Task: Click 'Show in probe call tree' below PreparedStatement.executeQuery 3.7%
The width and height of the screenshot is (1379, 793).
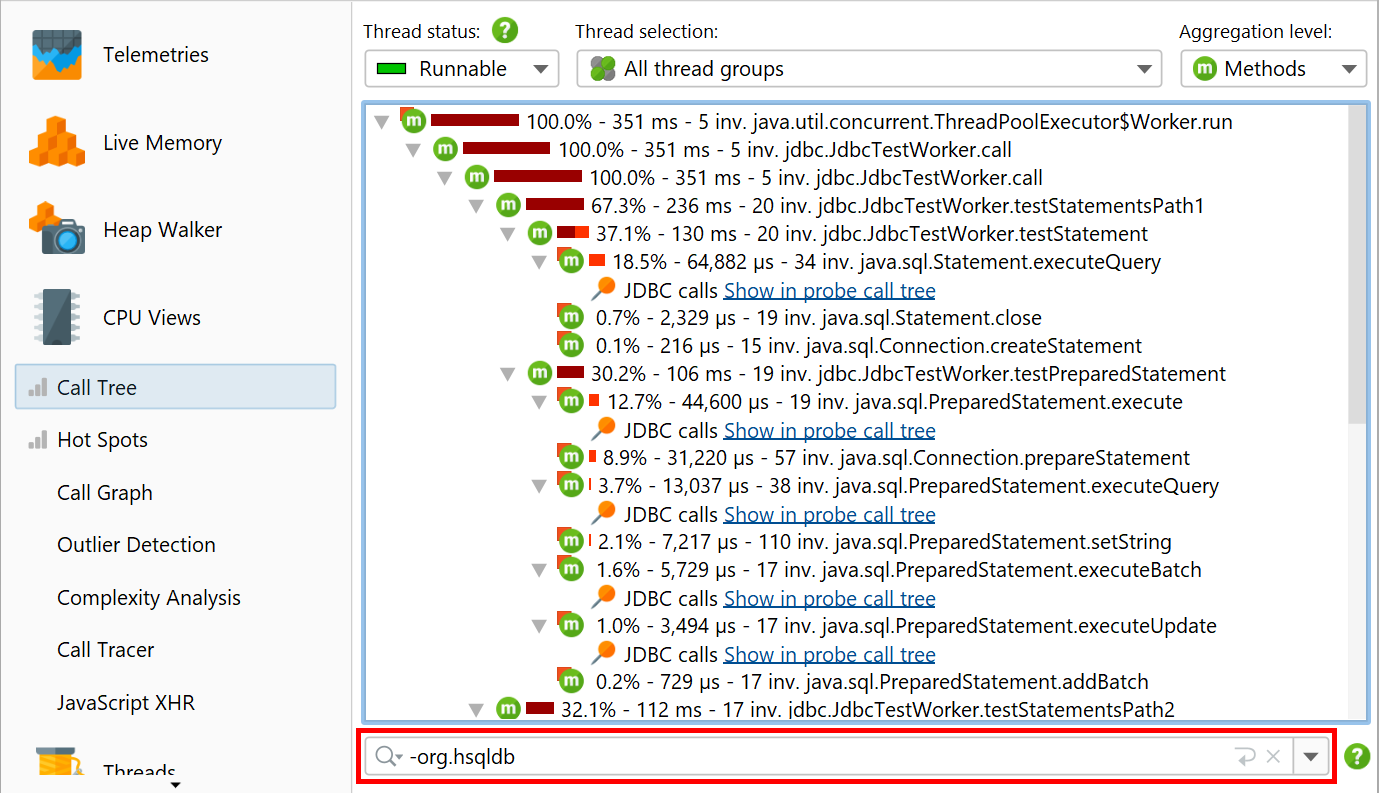Action: pyautogui.click(x=829, y=515)
